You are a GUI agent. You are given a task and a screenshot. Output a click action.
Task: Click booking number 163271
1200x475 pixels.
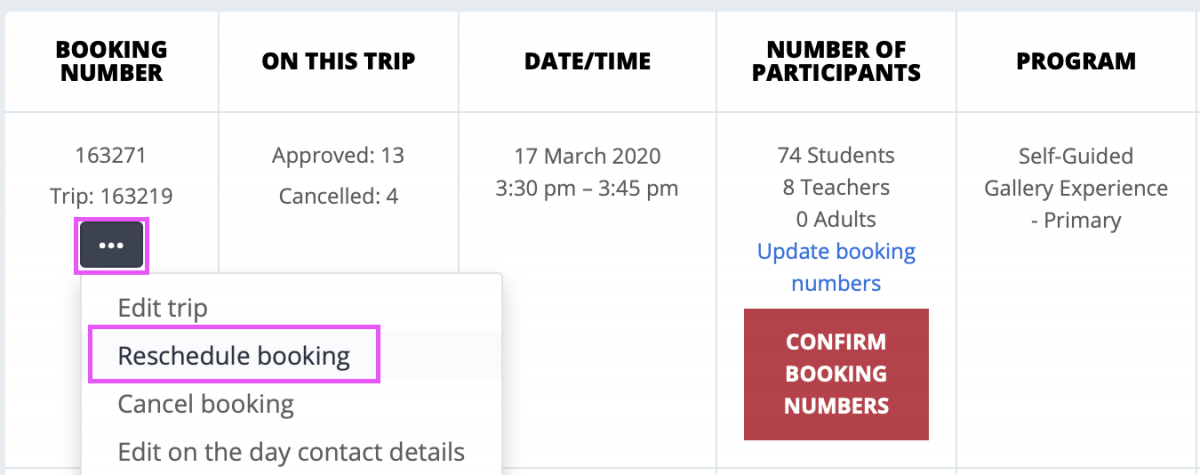tap(112, 155)
